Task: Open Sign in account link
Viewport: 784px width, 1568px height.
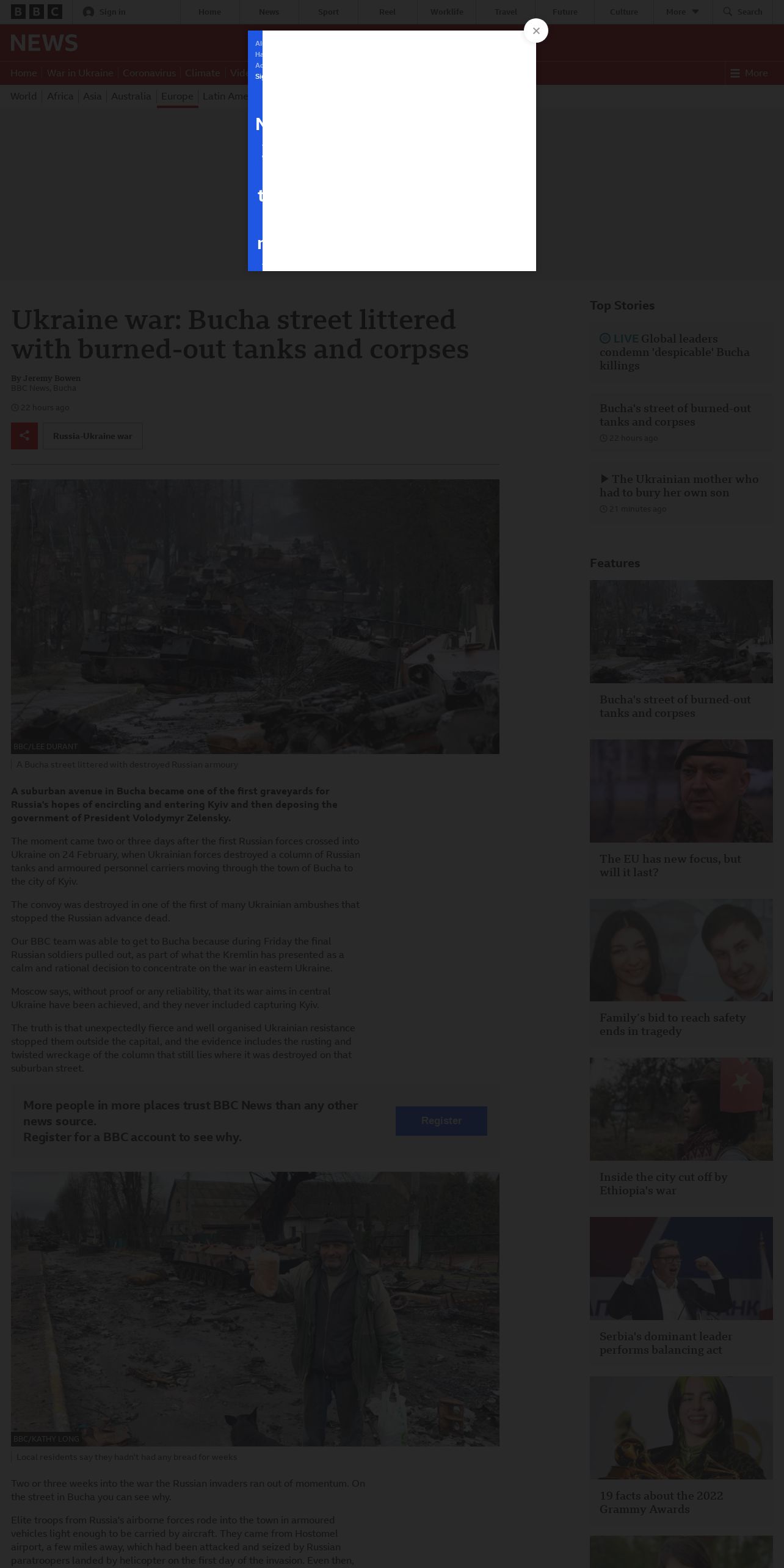Action: tap(104, 12)
